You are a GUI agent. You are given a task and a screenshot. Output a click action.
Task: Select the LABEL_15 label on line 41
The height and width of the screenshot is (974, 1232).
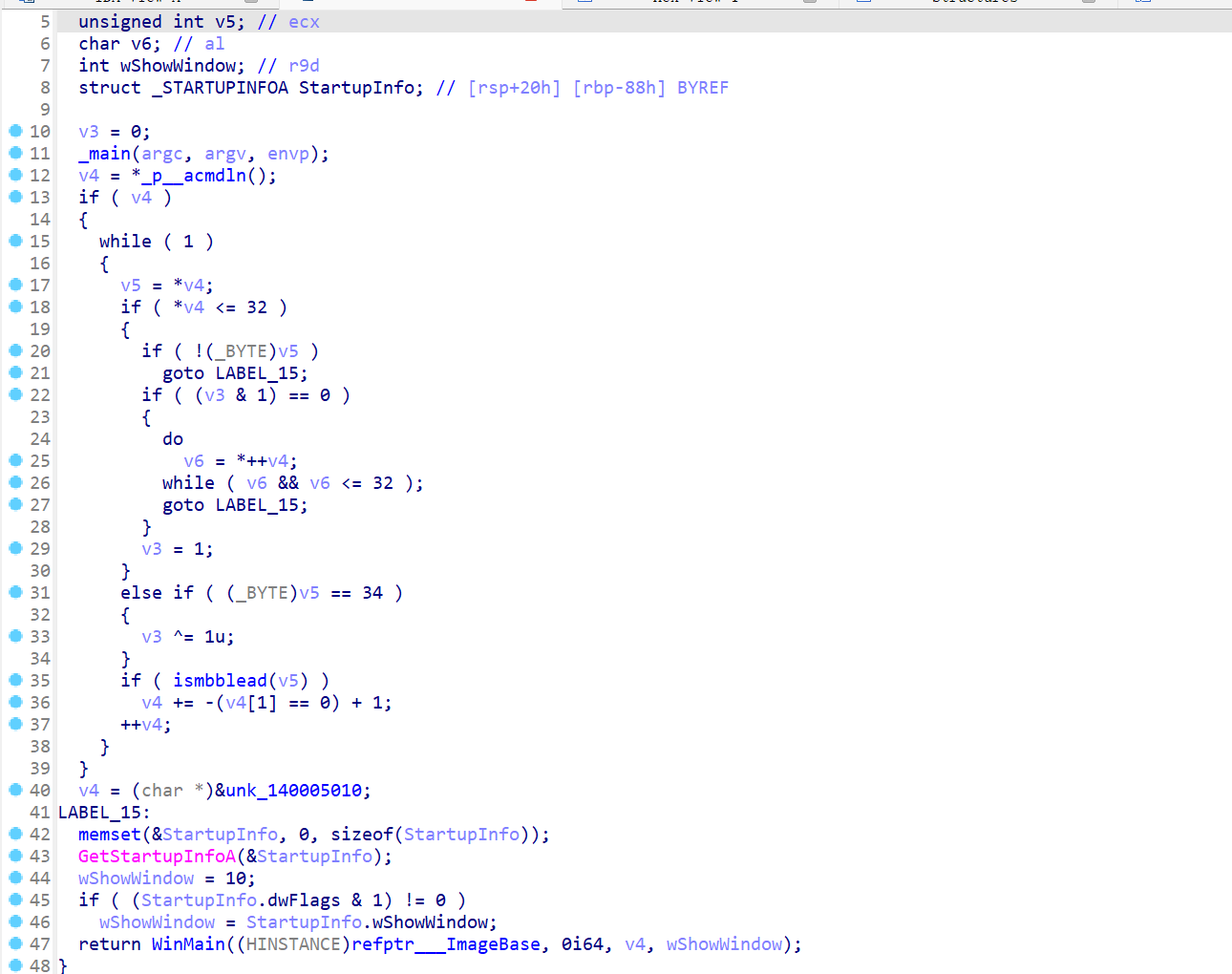pyautogui.click(x=100, y=813)
